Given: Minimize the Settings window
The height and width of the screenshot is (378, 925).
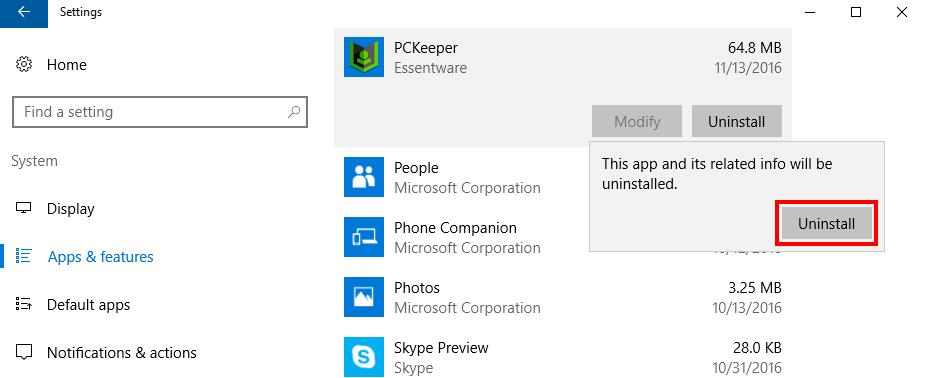Looking at the screenshot, I should [x=810, y=12].
